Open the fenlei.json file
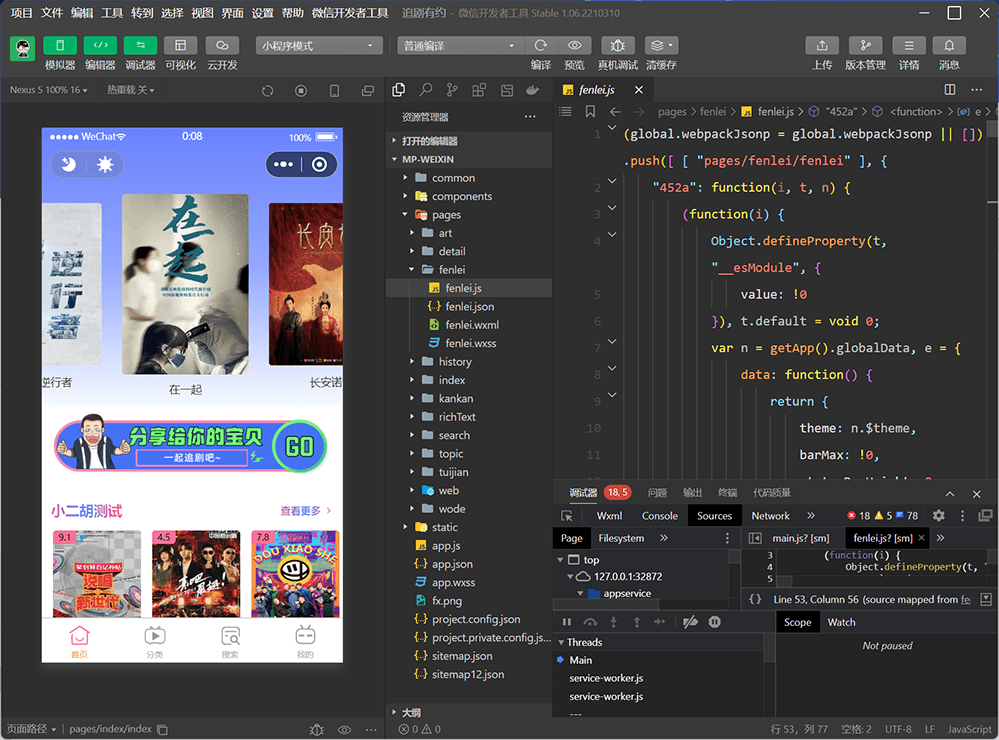This screenshot has width=999, height=740. pyautogui.click(x=468, y=307)
